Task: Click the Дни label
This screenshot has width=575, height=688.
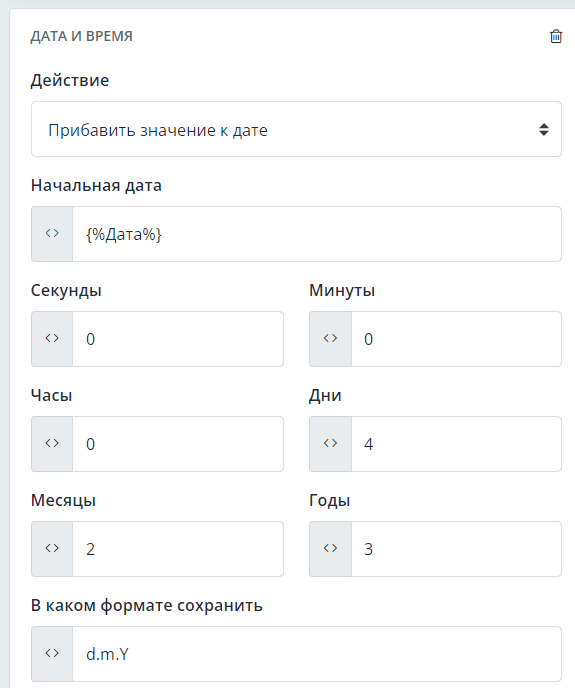Action: click(325, 395)
